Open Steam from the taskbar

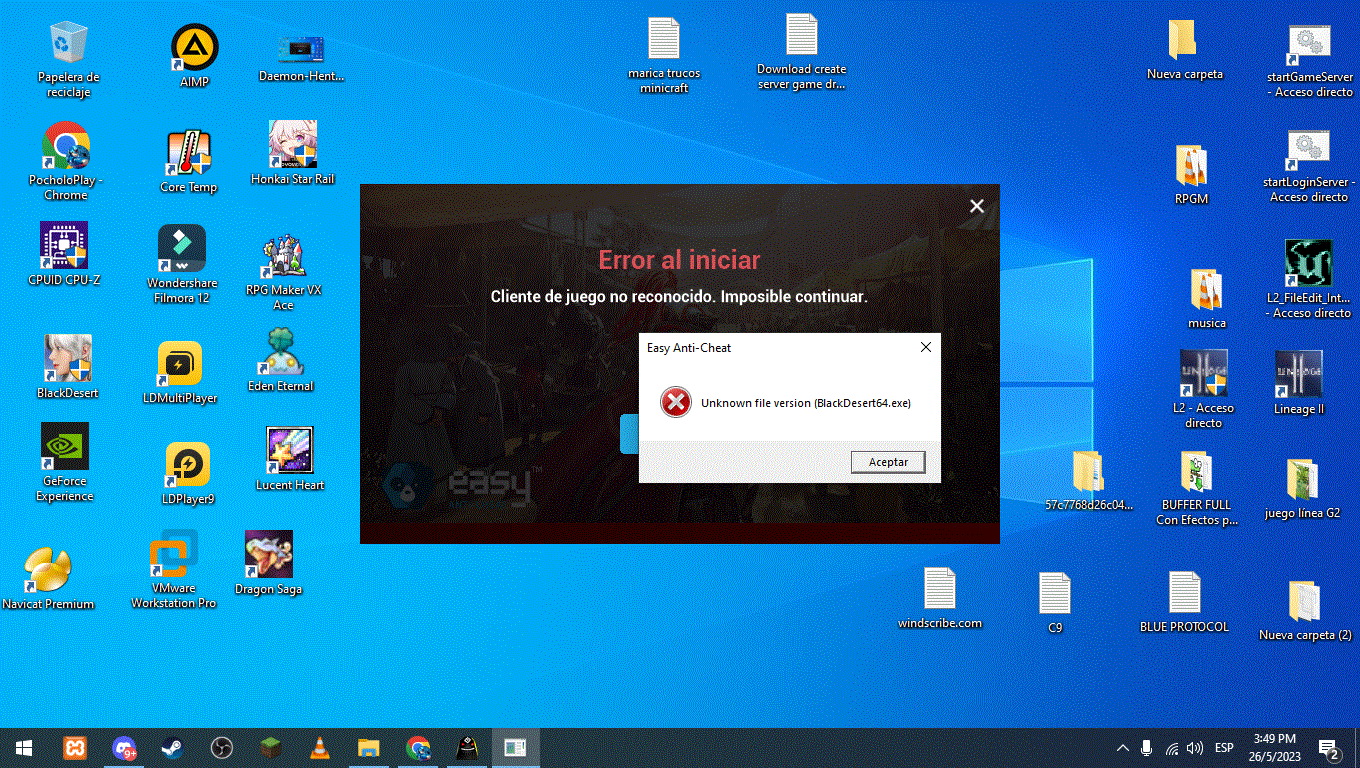172,748
